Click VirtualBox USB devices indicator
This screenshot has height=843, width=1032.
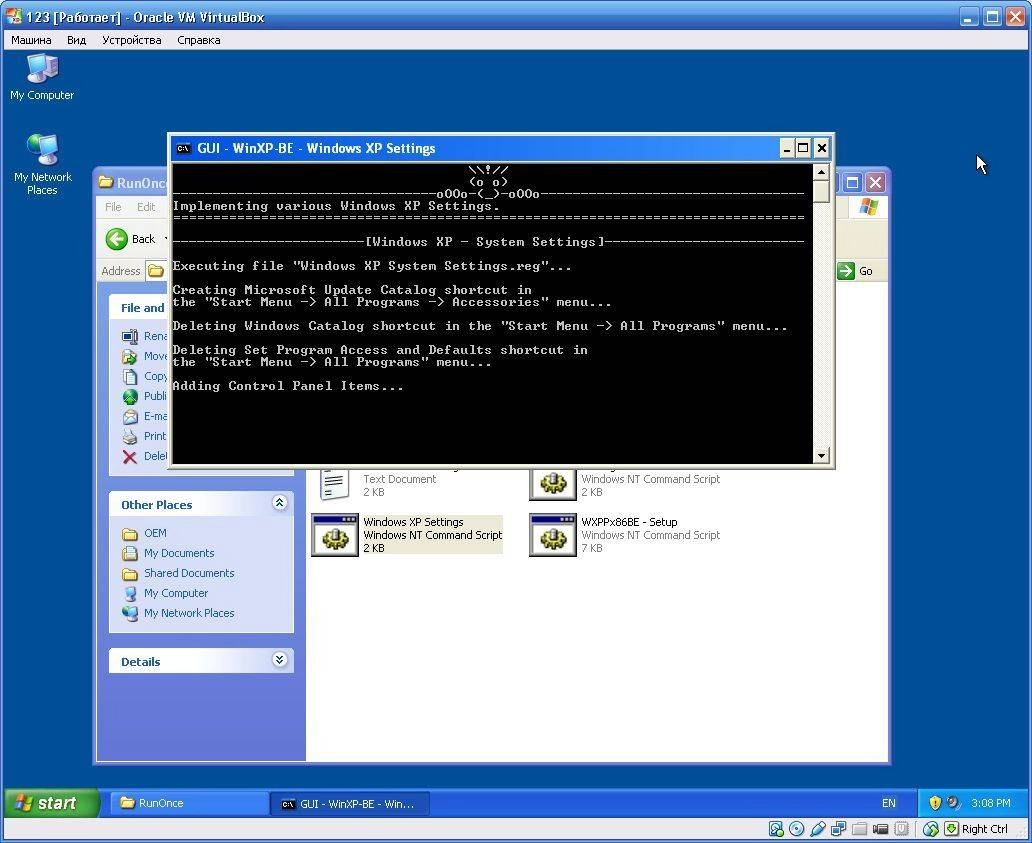click(817, 829)
